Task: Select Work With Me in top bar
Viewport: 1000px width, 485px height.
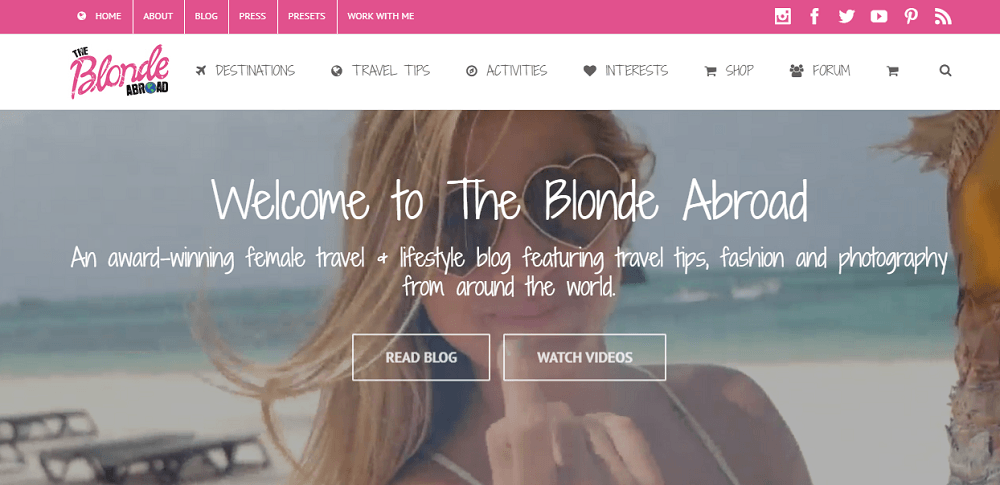Action: pos(381,17)
